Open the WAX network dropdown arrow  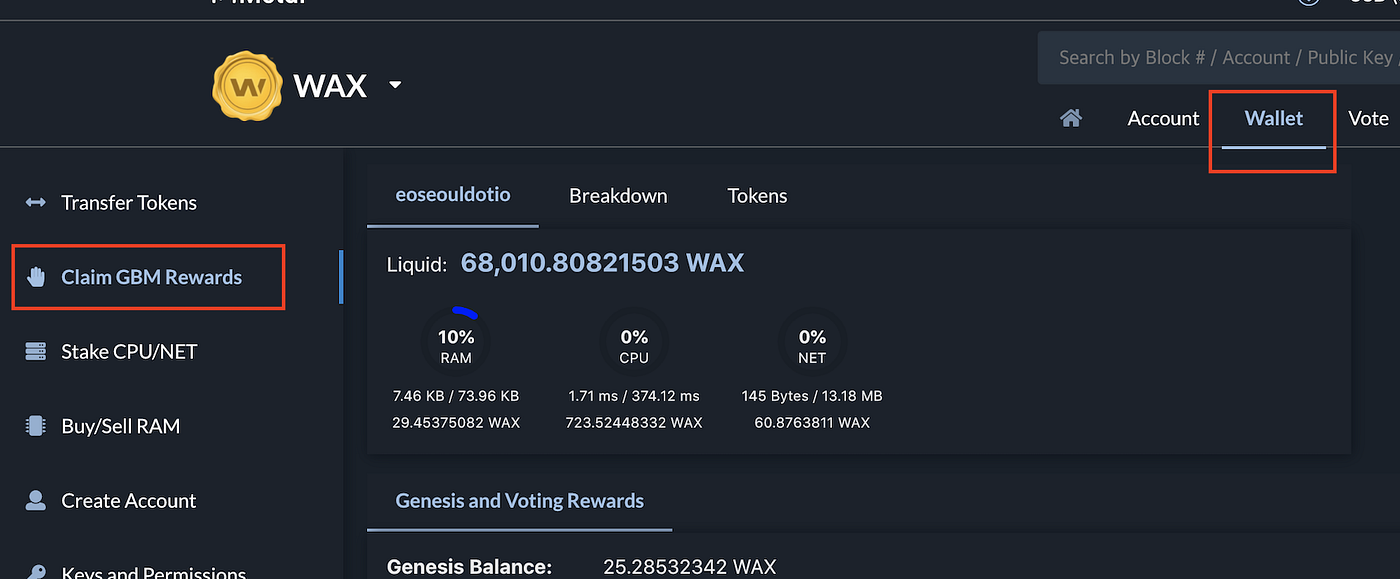tap(395, 85)
